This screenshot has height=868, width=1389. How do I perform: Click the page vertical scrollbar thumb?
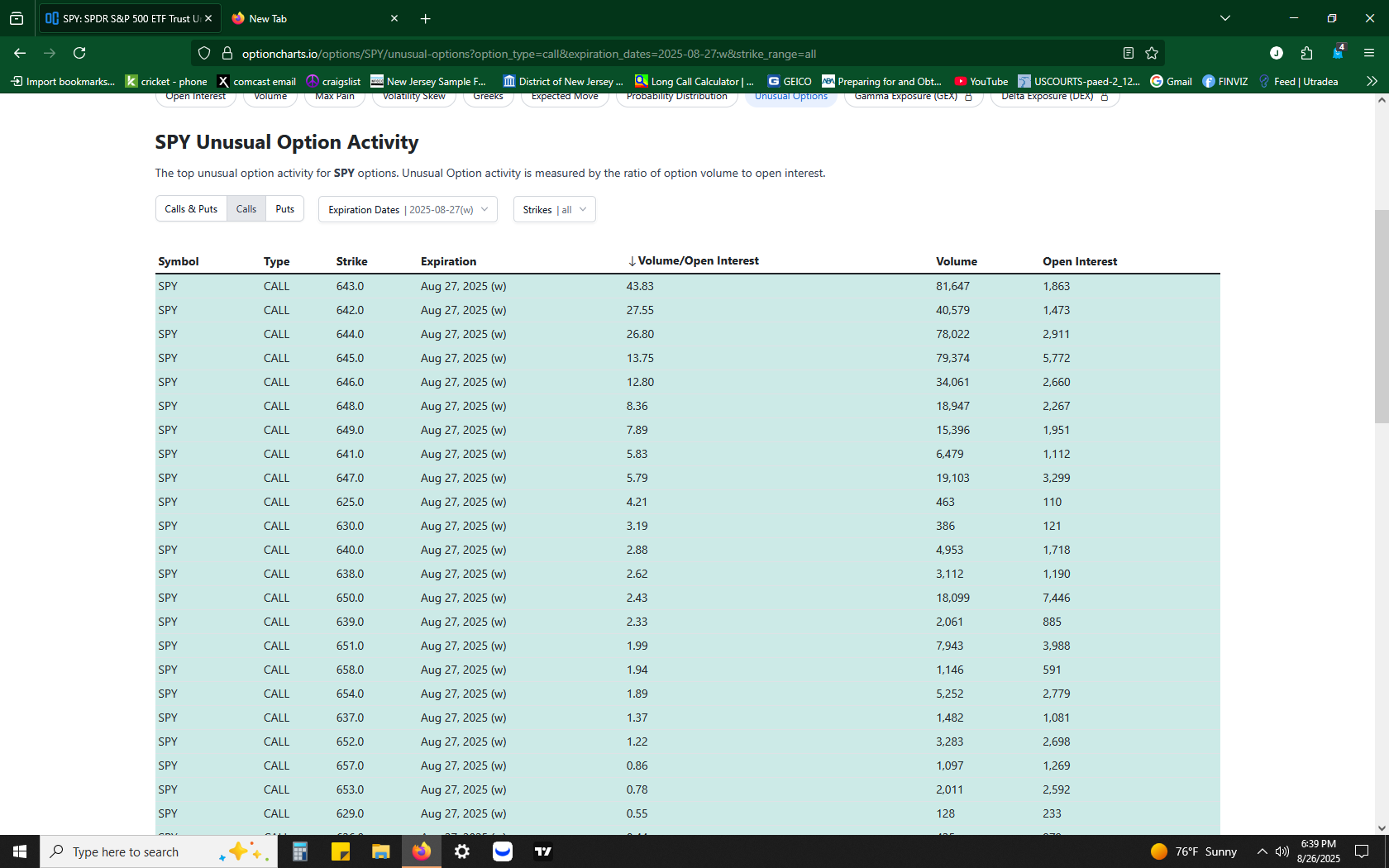pyautogui.click(x=1382, y=317)
